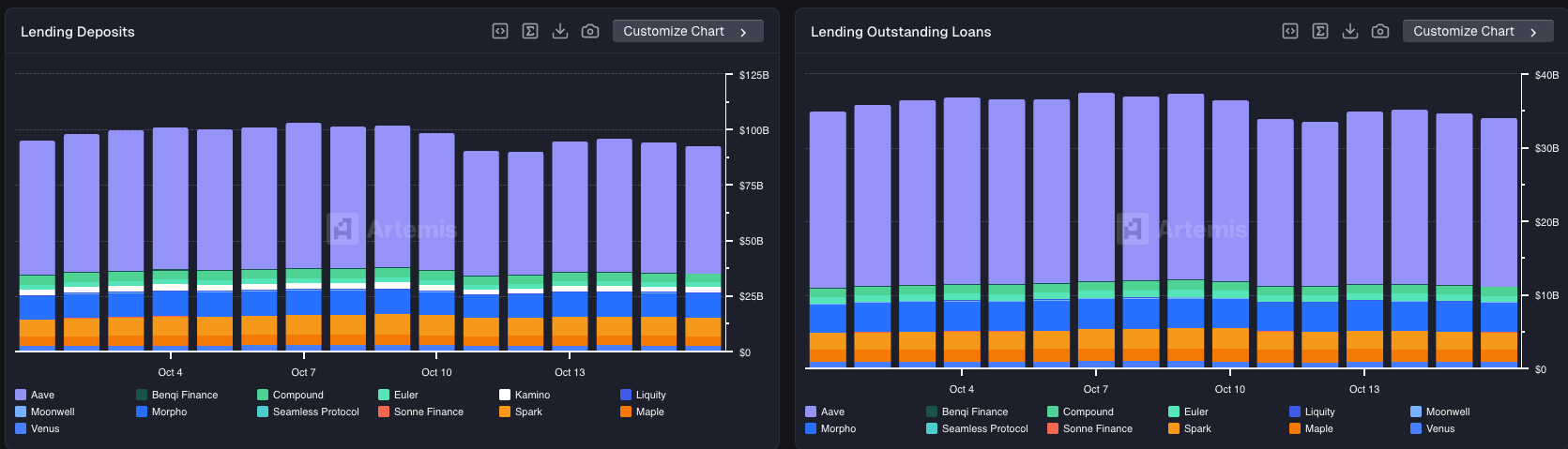This screenshot has height=449, width=1568.
Task: Select the Oct 10 bar in Lending Deposits
Action: click(436, 242)
